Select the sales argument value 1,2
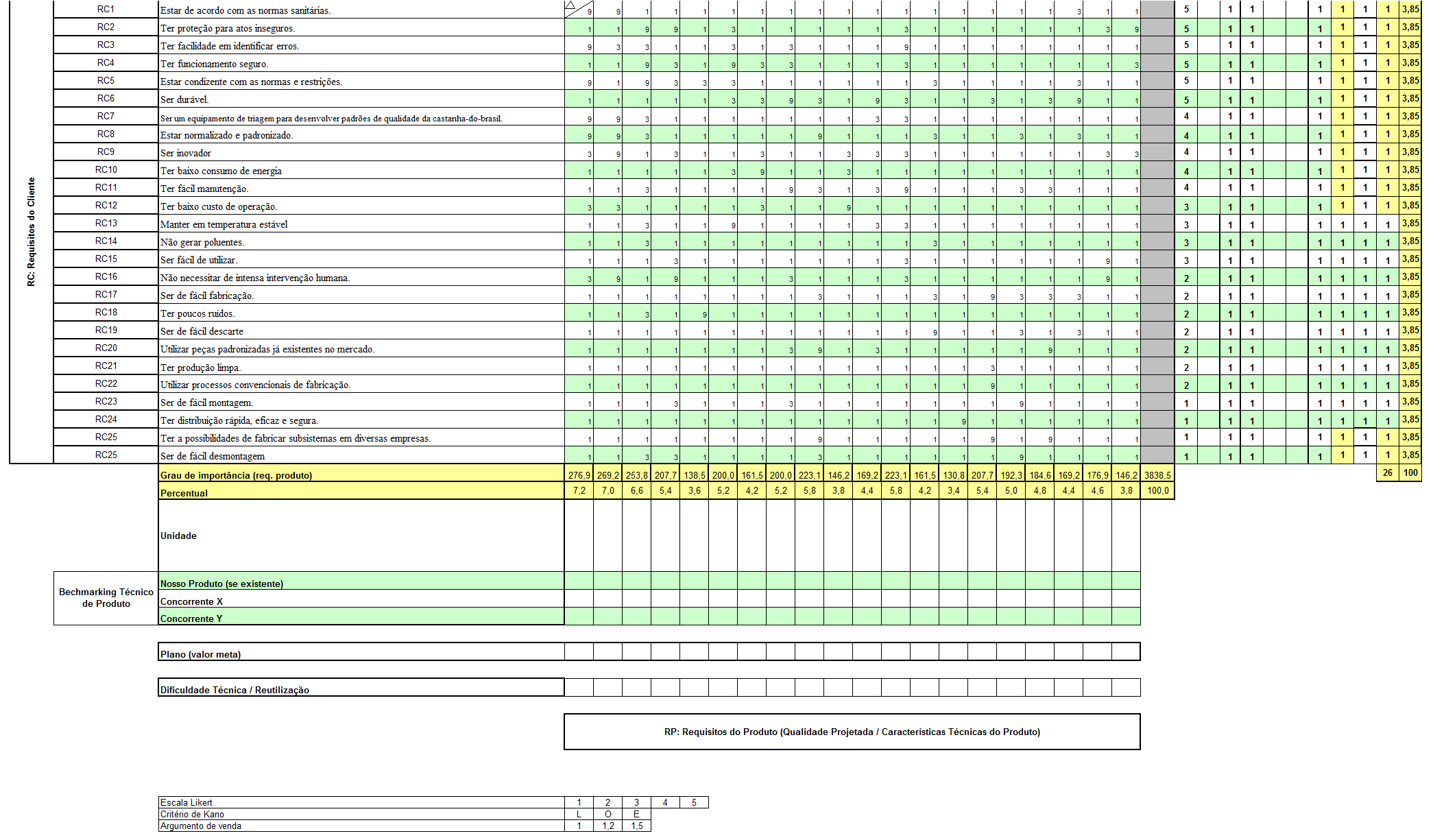1433x840 pixels. (x=608, y=826)
